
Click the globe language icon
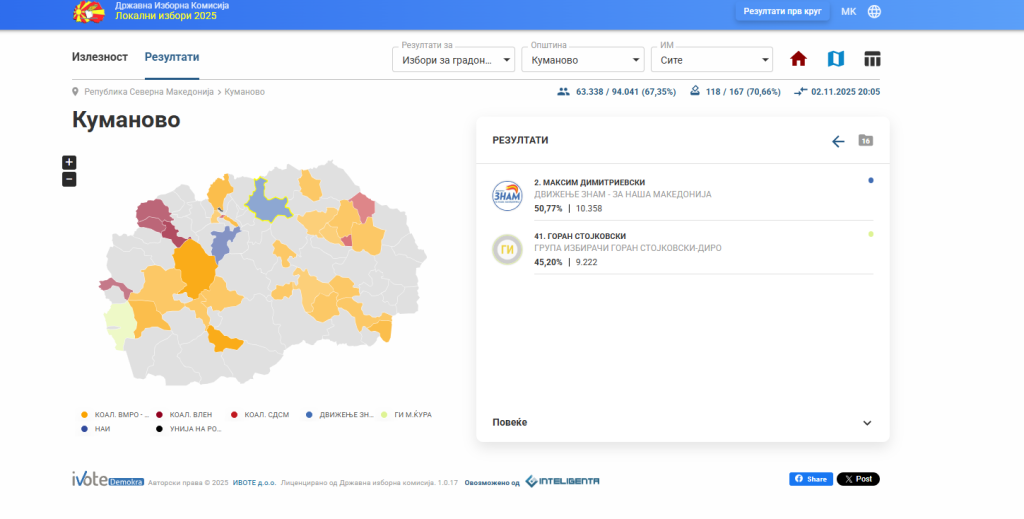point(874,12)
